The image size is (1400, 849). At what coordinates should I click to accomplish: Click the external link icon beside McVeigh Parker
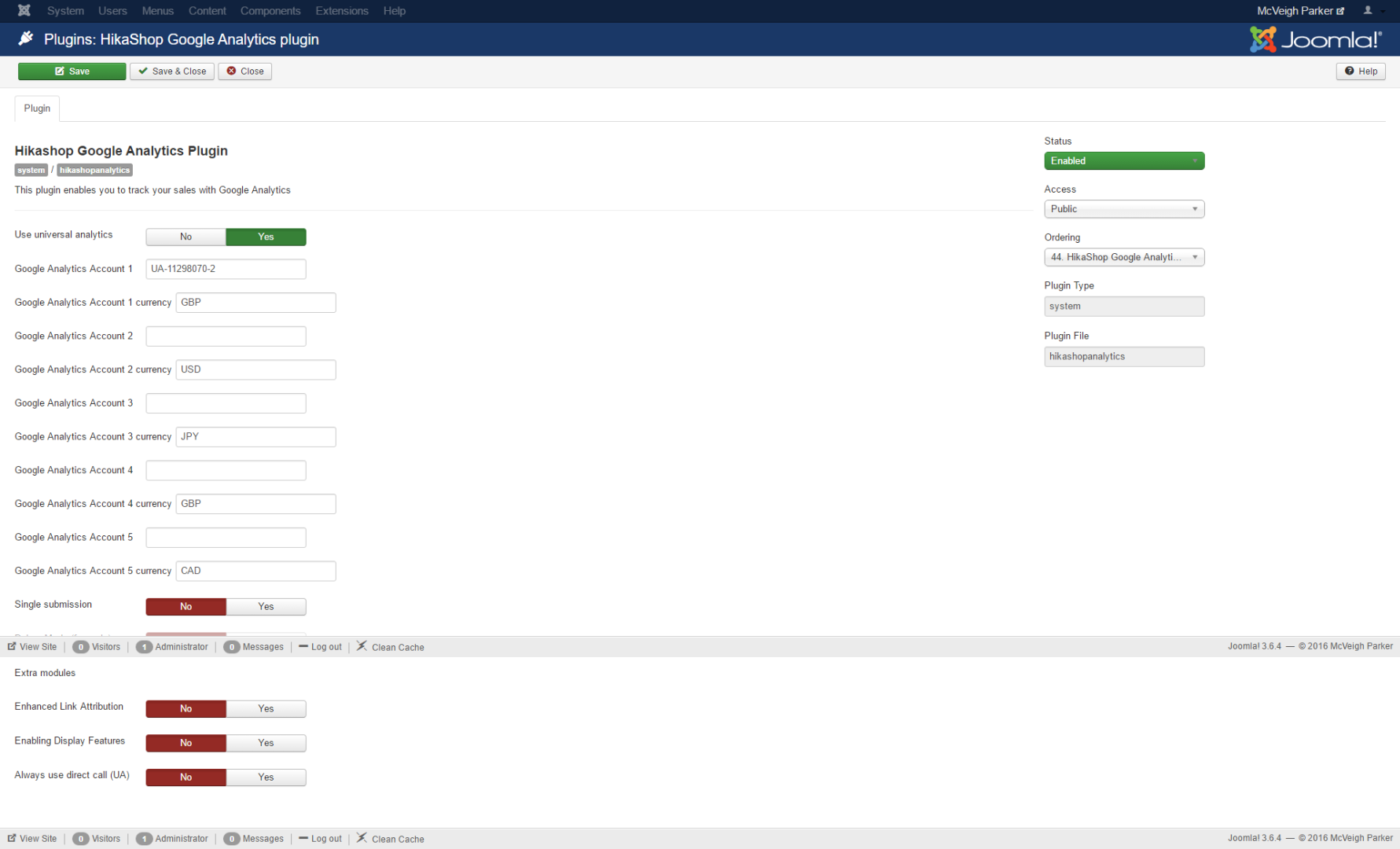tap(1340, 11)
